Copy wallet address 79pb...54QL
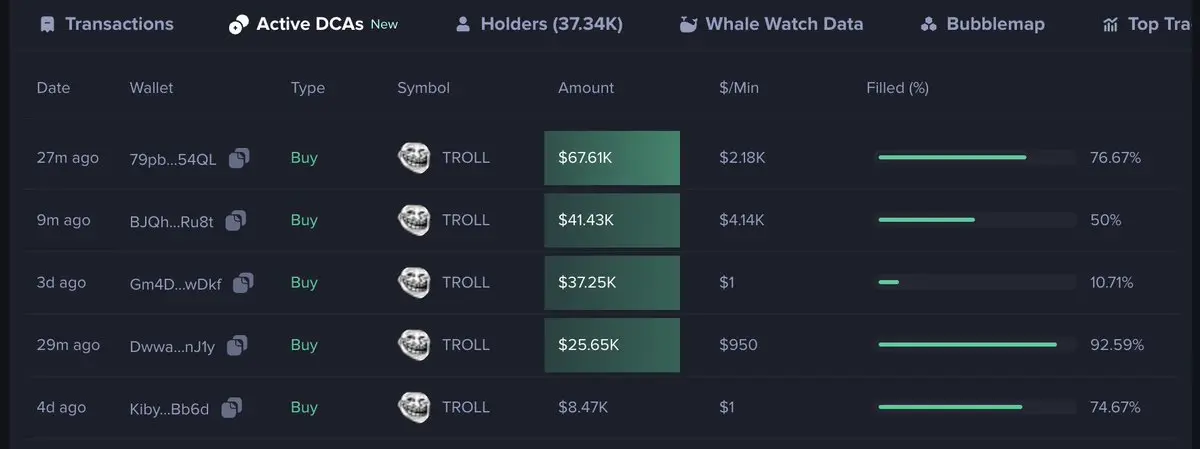Viewport: 1200px width, 449px height. coord(239,158)
